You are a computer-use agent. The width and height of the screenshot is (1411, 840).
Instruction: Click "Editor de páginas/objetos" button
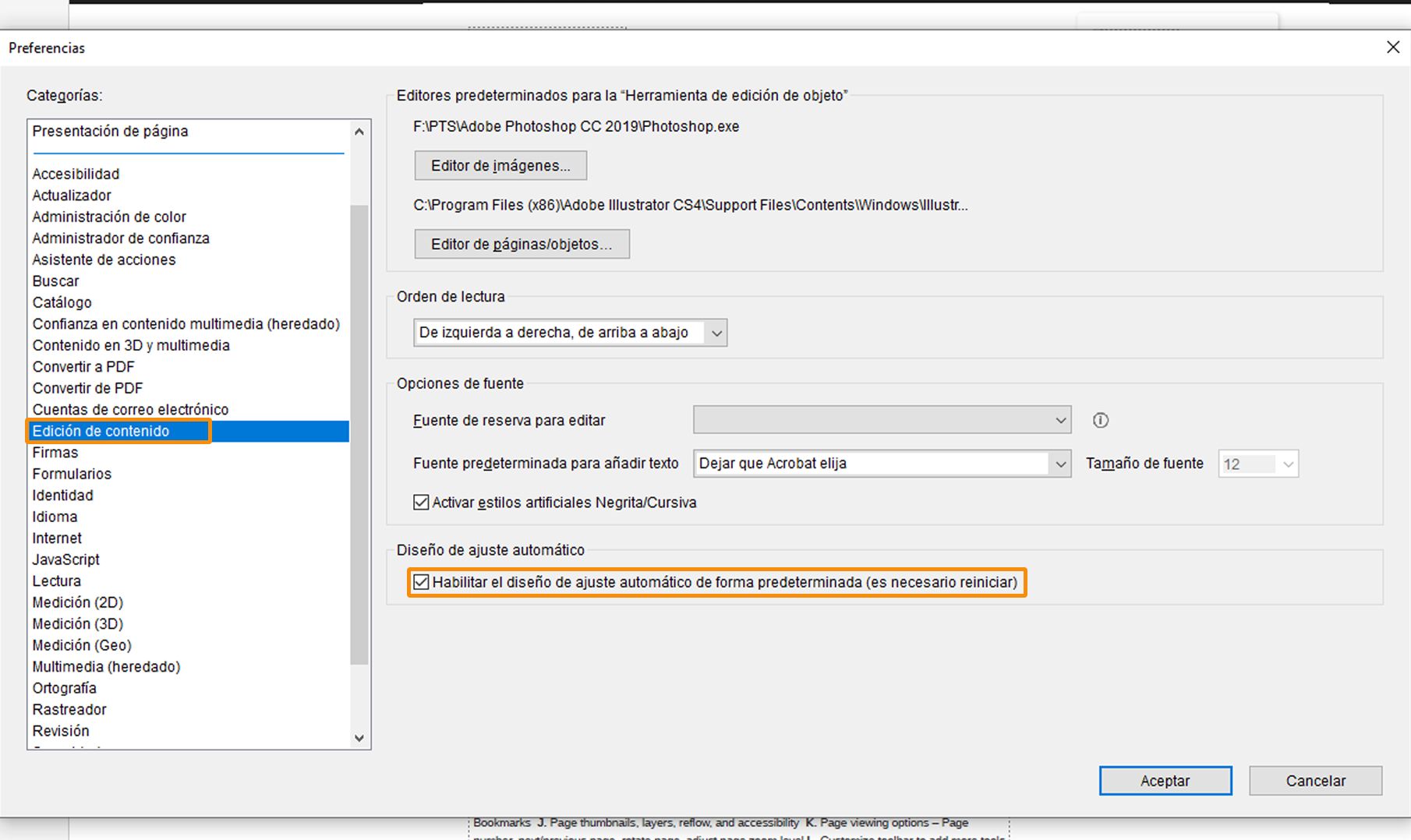tap(522, 244)
